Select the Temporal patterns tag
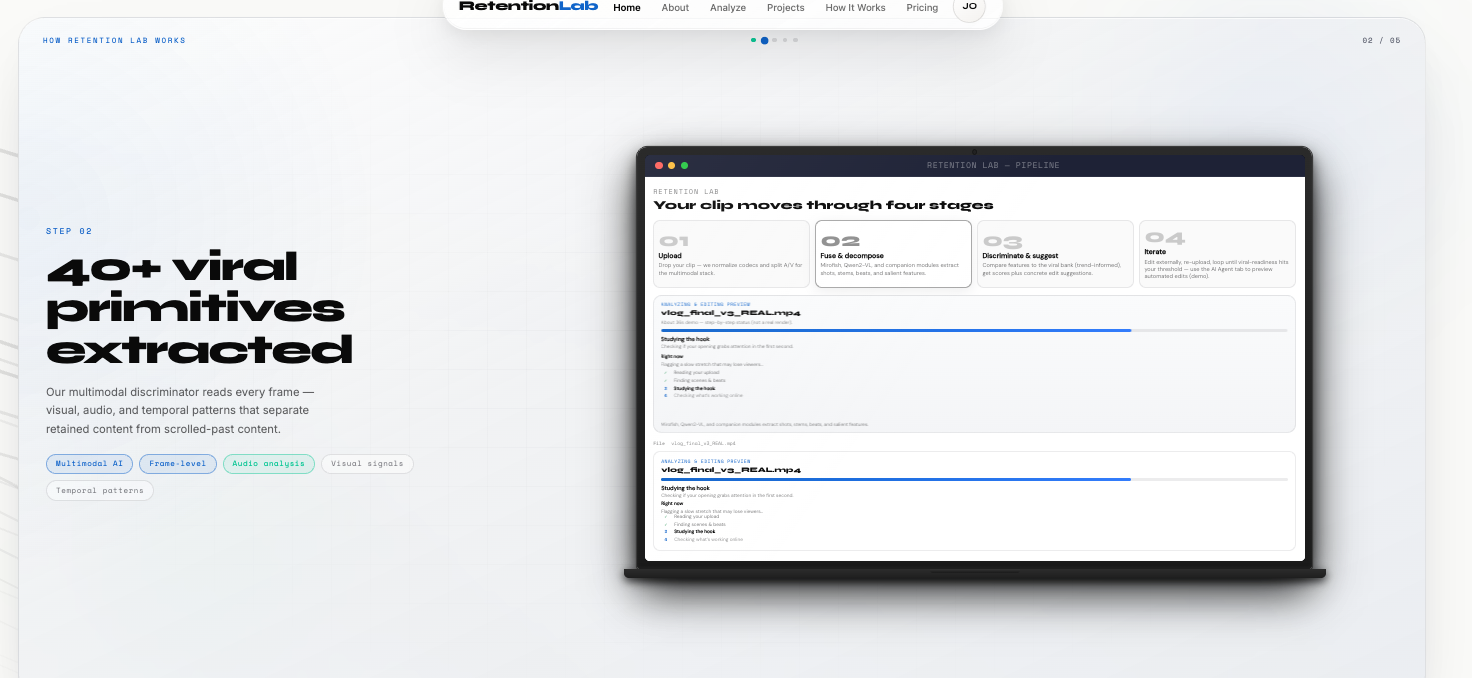Screen dimensions: 1472x678 (x=100, y=490)
